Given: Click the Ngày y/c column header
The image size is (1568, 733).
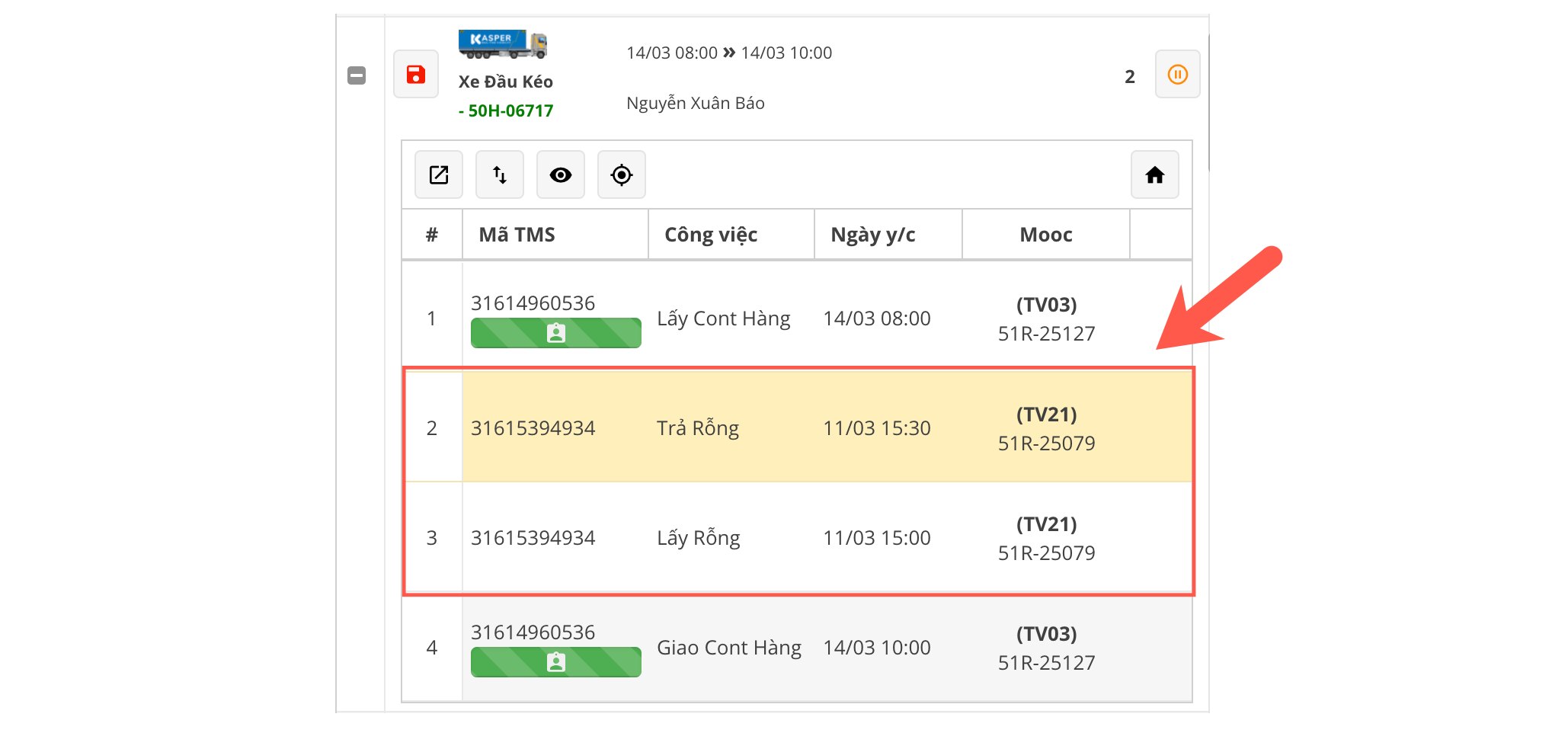Looking at the screenshot, I should [x=872, y=235].
